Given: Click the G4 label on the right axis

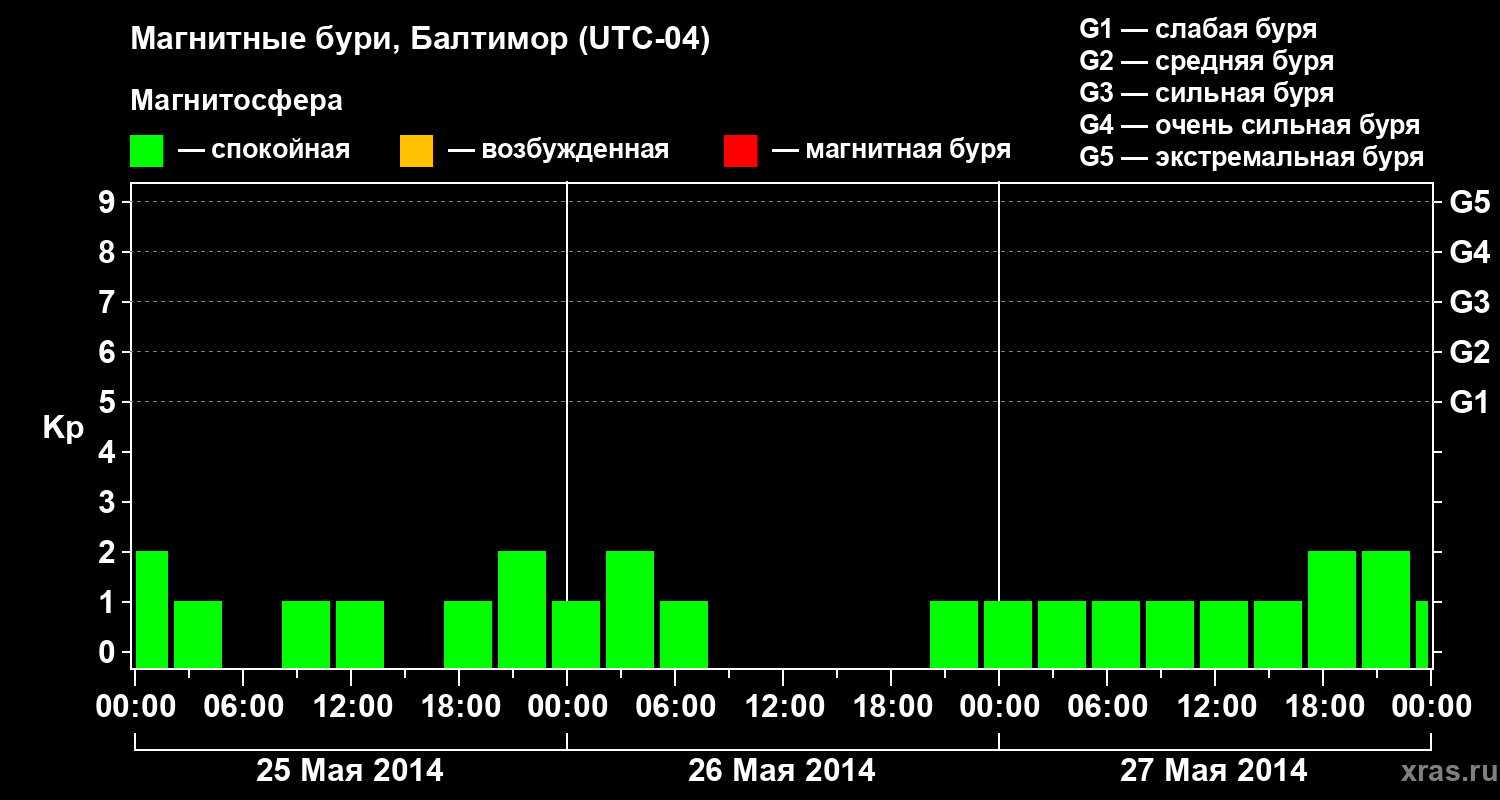Looking at the screenshot, I should [1469, 252].
